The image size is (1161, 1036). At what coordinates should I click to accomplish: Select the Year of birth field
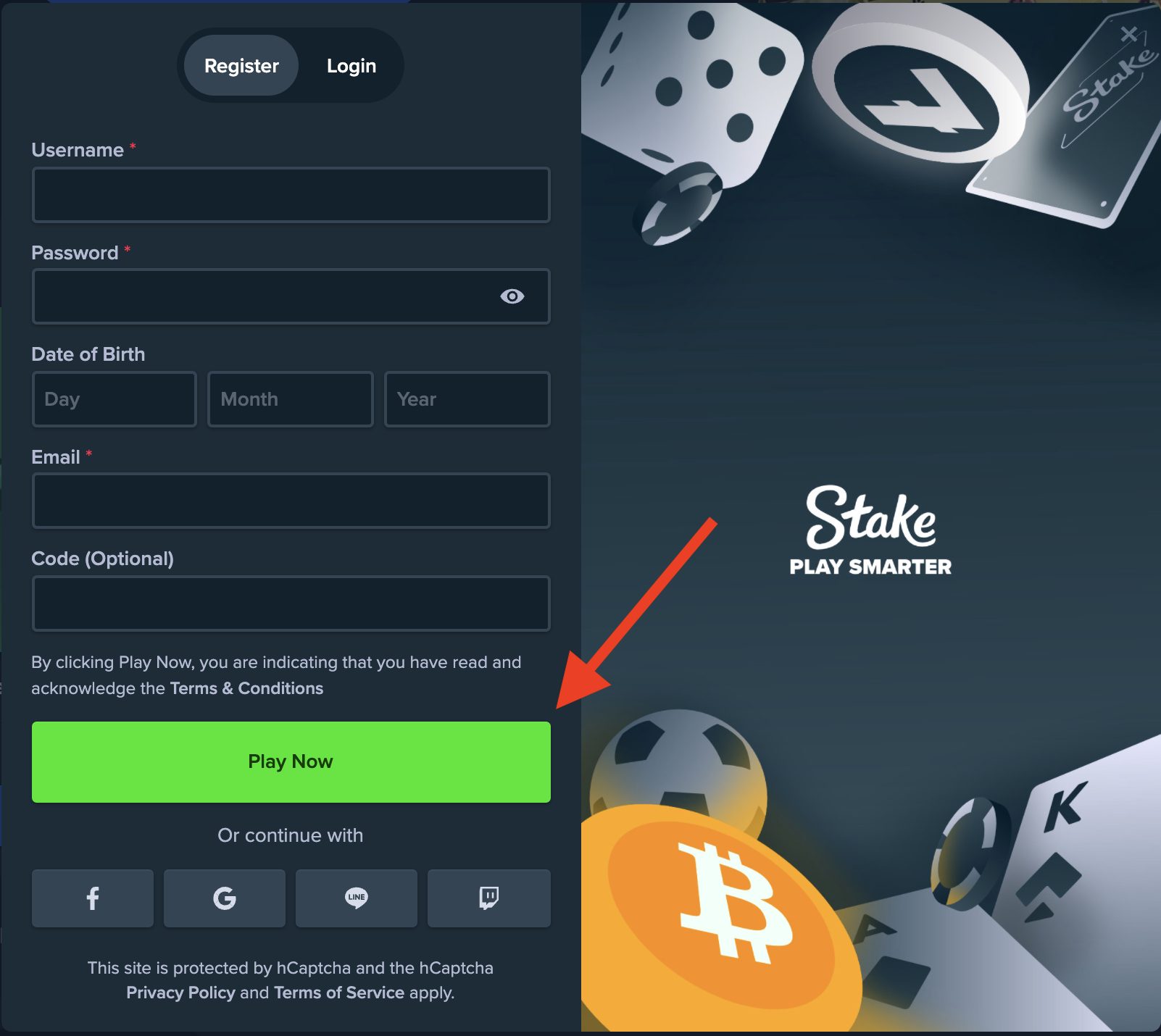(467, 399)
